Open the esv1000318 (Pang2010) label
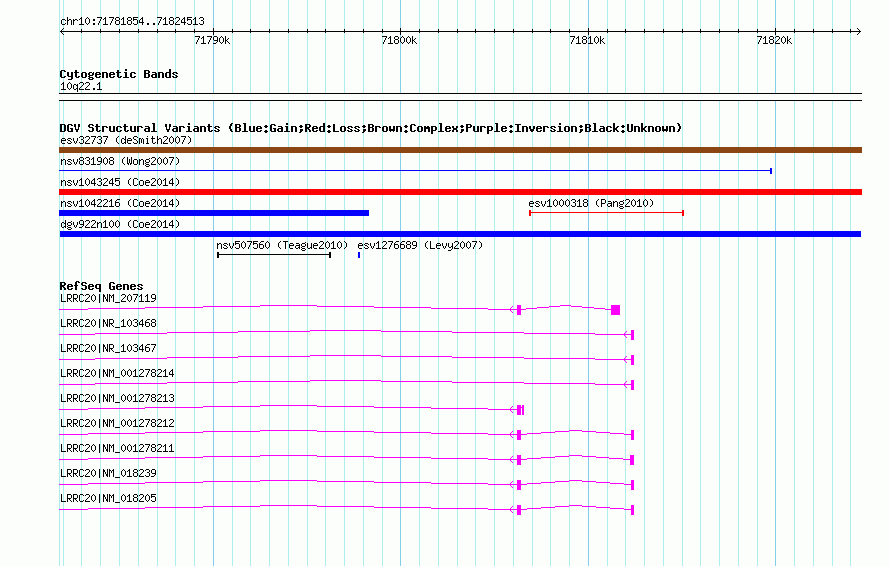This screenshot has height=566, width=890. click(591, 203)
